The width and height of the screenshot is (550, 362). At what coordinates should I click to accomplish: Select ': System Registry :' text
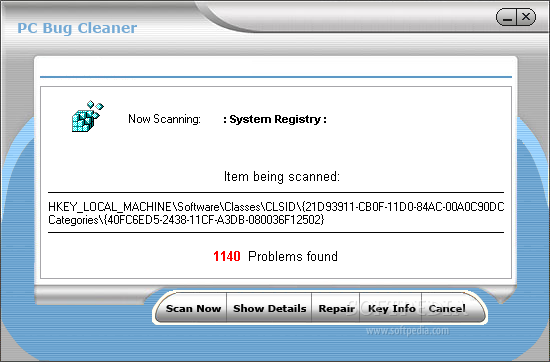[275, 119]
